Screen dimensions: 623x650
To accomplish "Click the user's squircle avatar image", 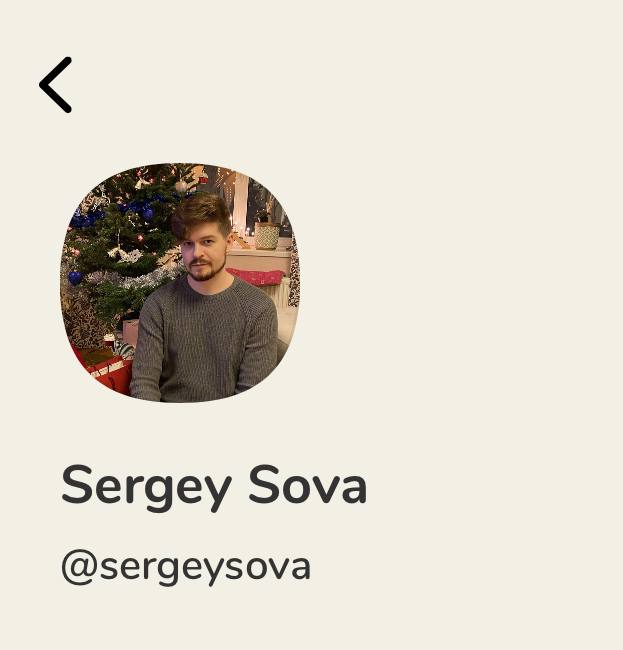I will tap(180, 283).
